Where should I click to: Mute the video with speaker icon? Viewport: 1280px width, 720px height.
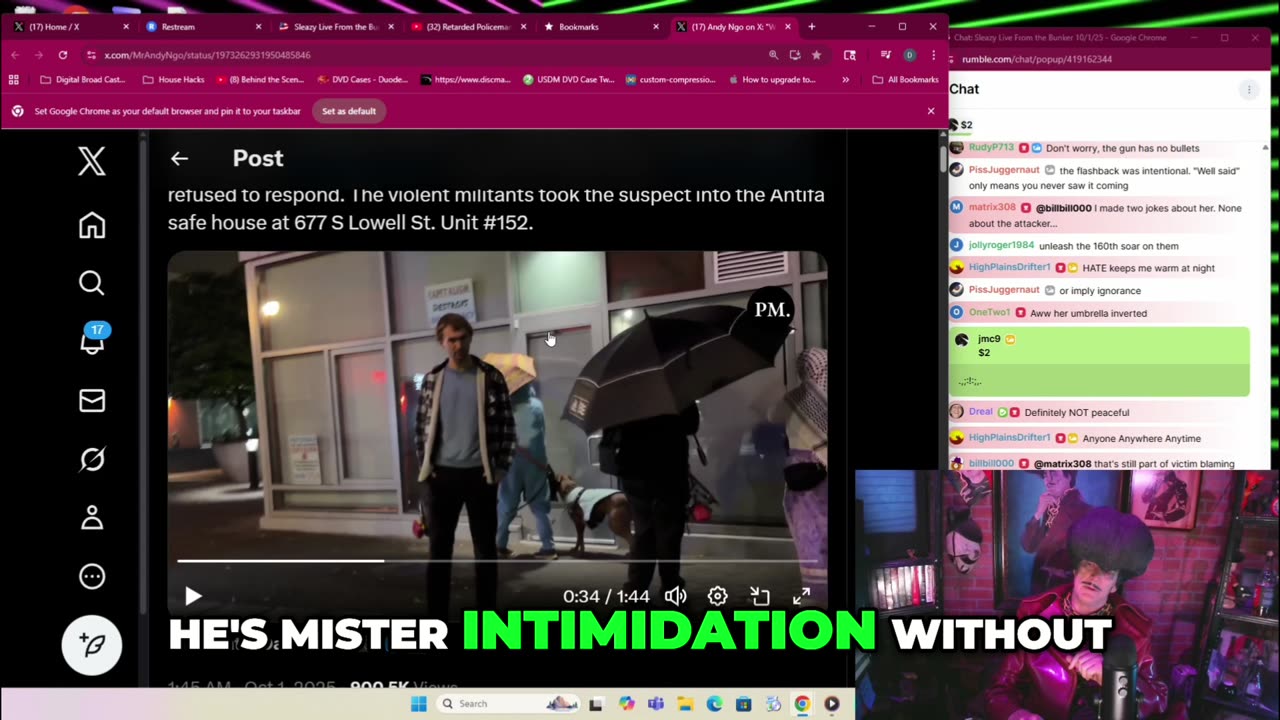click(676, 596)
